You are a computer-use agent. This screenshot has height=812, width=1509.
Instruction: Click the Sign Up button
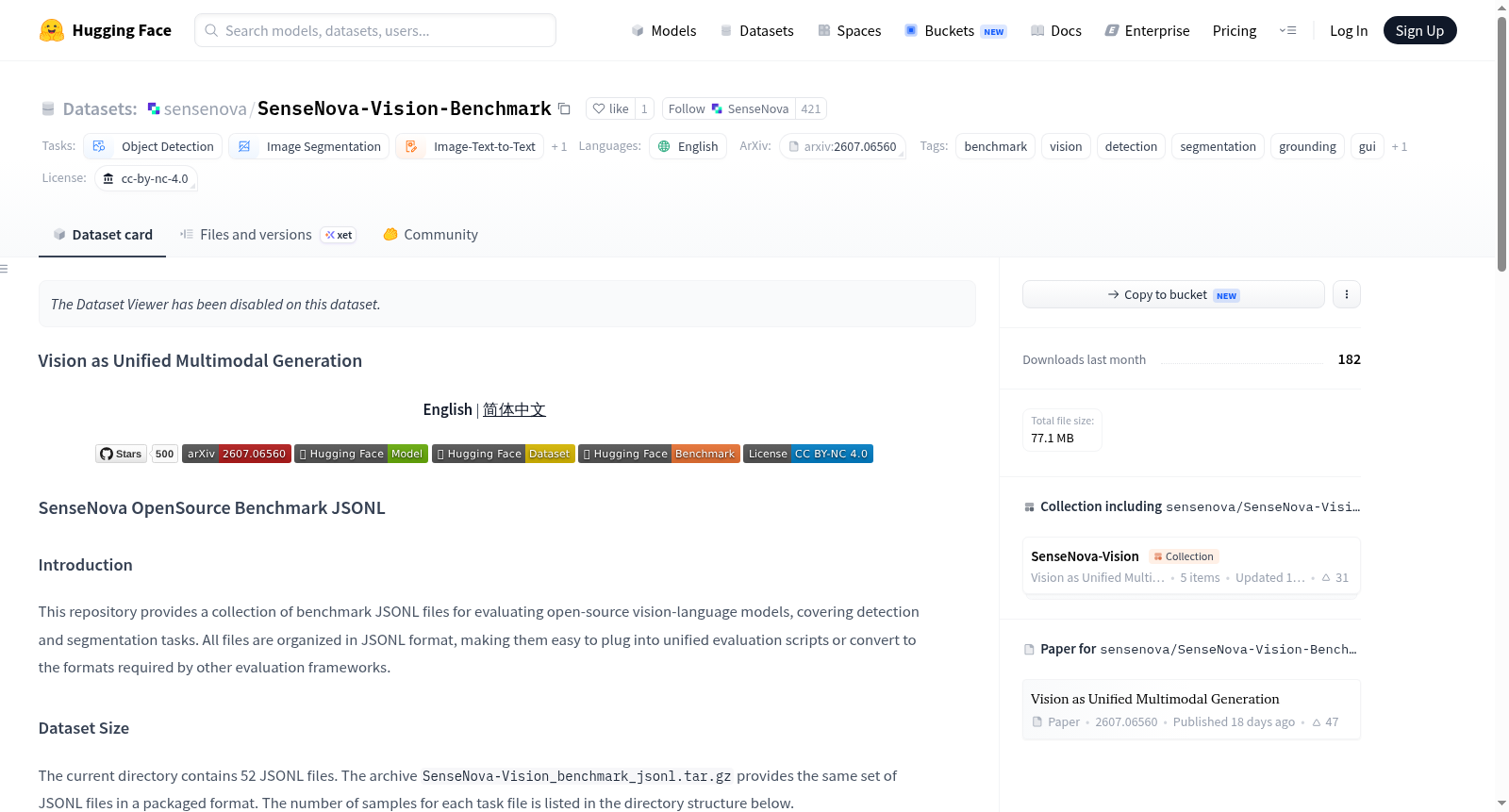coord(1419,30)
